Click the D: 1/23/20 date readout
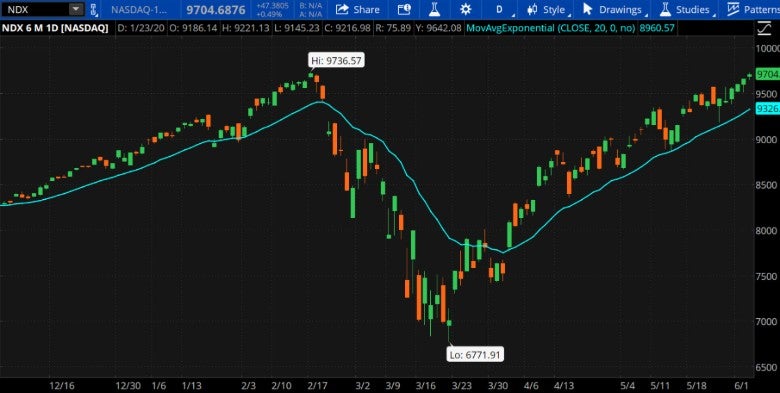780x393 pixels. point(142,28)
